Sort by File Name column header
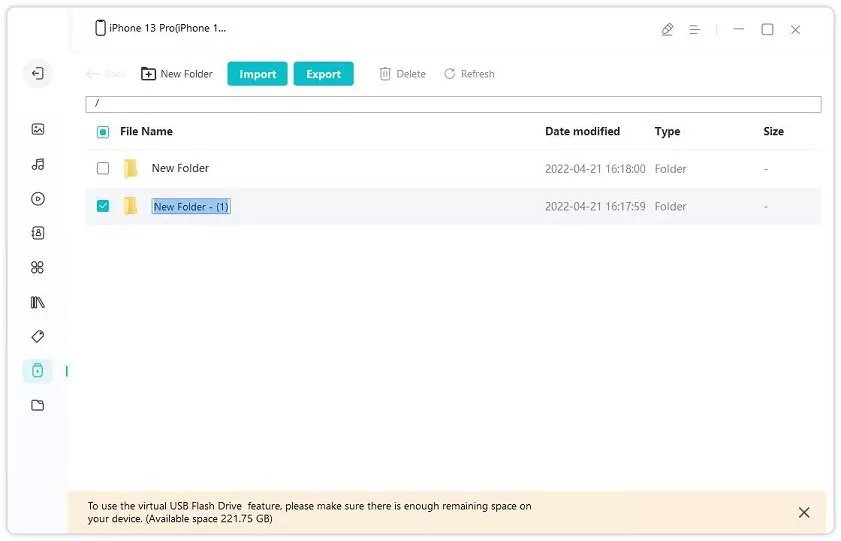 tap(146, 131)
